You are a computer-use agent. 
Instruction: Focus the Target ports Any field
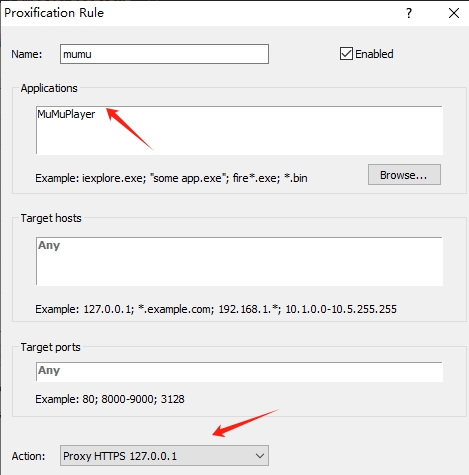tap(239, 372)
